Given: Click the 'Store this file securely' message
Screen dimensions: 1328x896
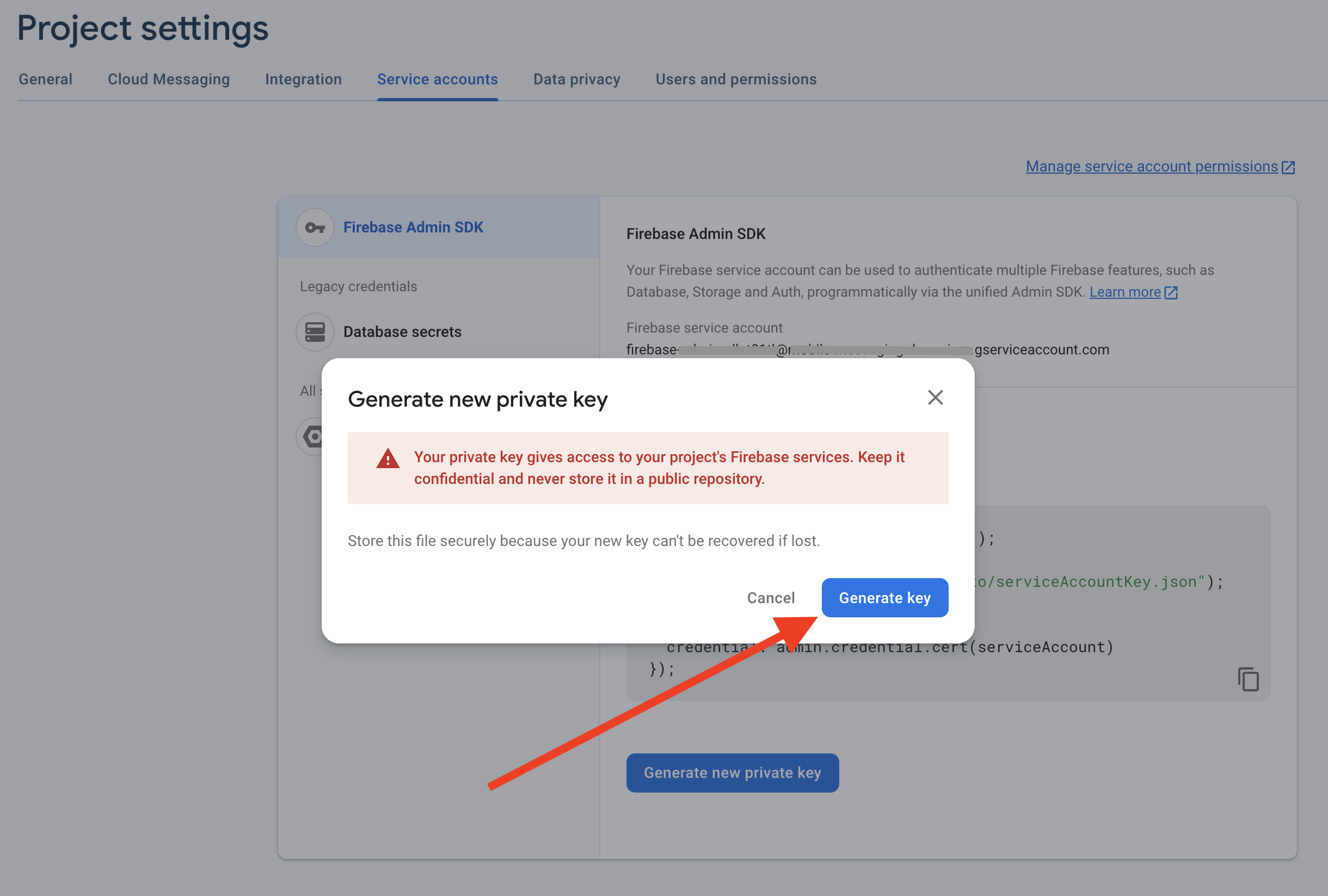Looking at the screenshot, I should (x=584, y=541).
